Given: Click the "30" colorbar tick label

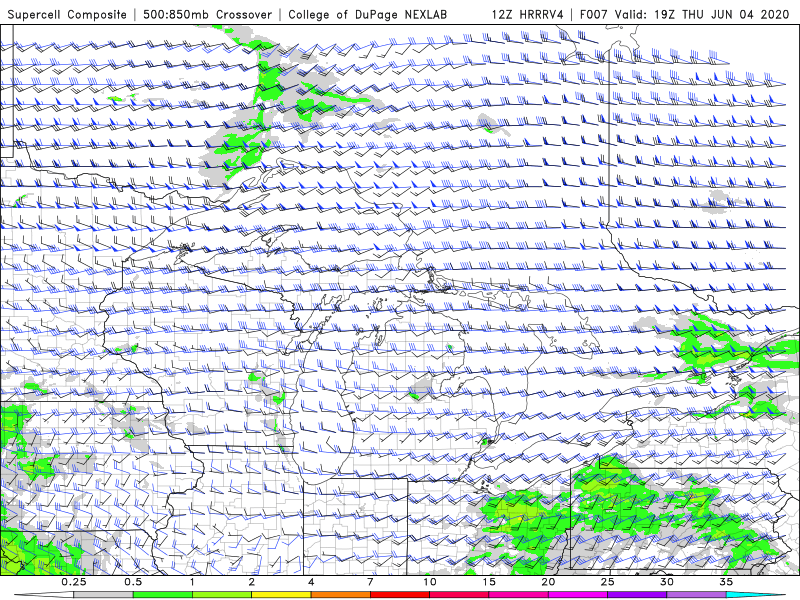Looking at the screenshot, I should tap(667, 582).
